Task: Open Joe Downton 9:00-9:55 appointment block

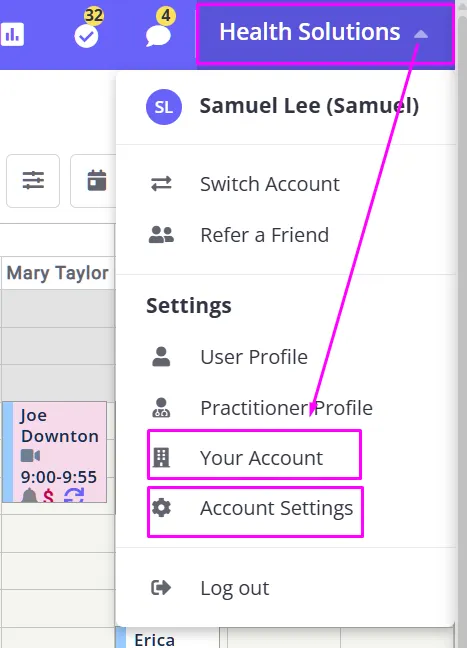Action: pos(55,452)
